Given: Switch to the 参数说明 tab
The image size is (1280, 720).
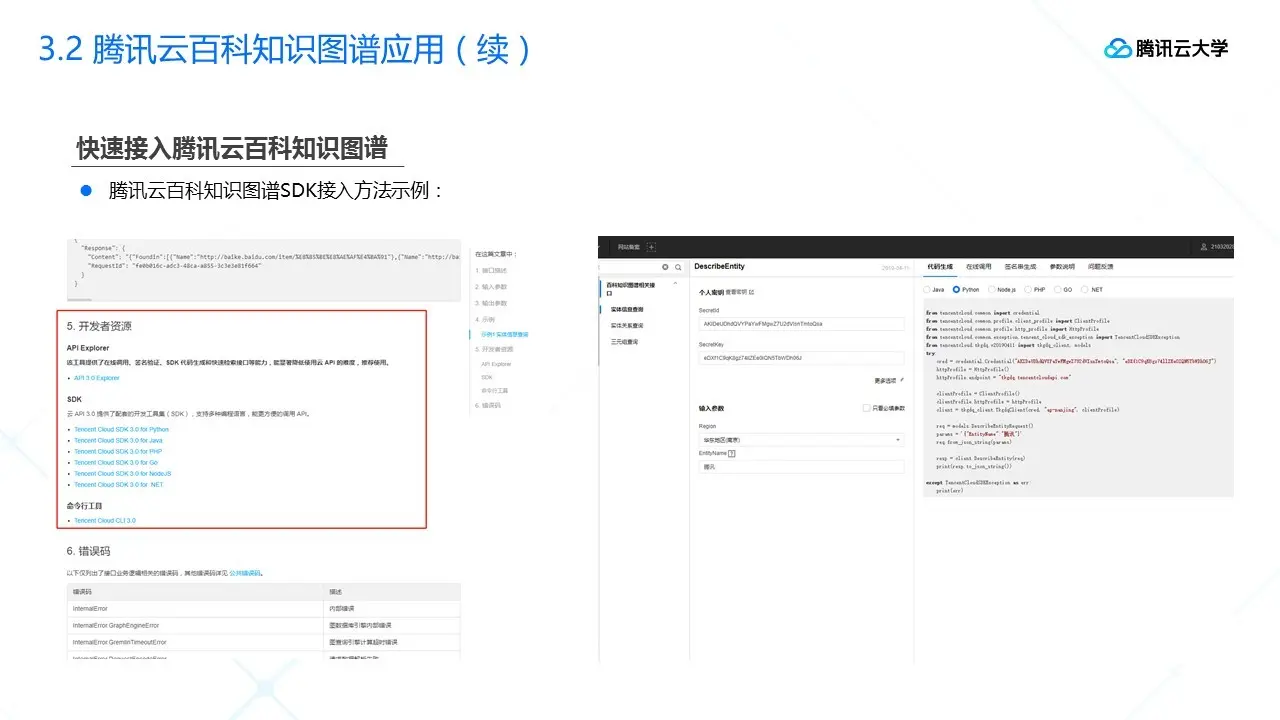Looking at the screenshot, I should tap(1062, 267).
